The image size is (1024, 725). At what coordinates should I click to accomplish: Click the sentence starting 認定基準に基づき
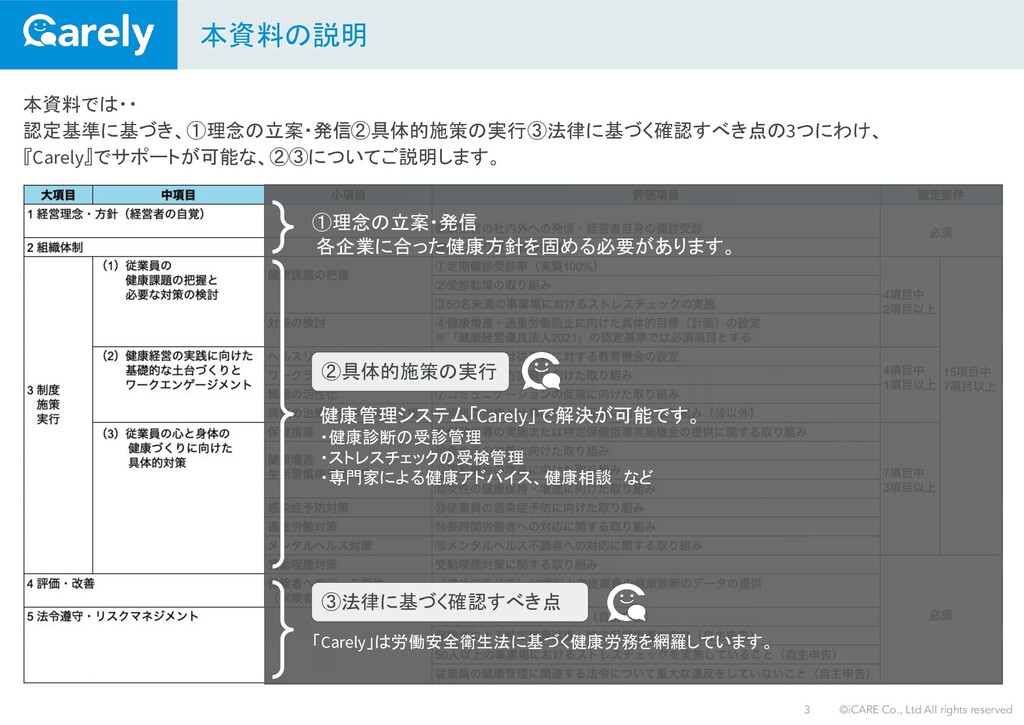point(454,131)
